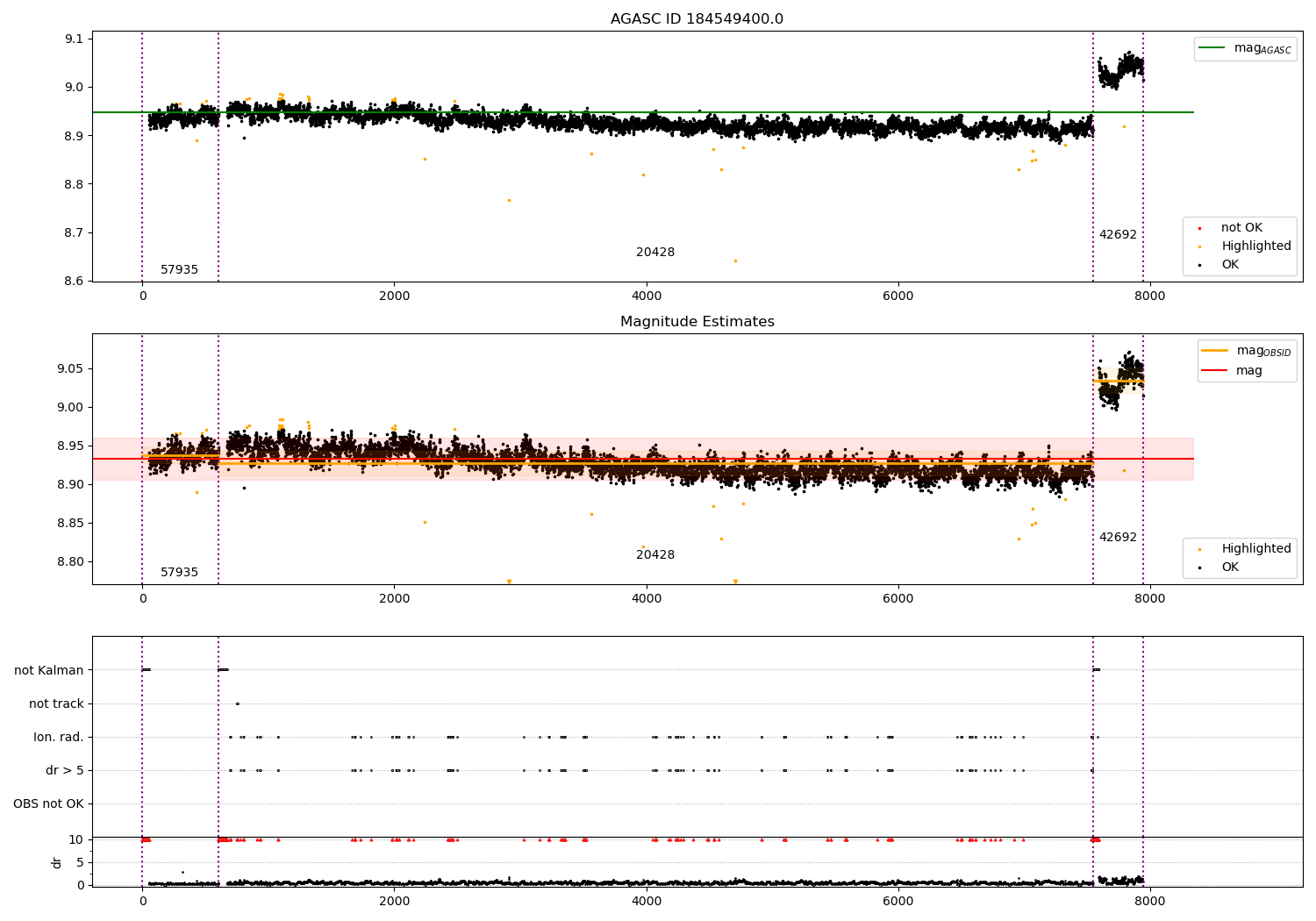Click the mag OBSID legend label
1316x921 pixels.
1264,351
